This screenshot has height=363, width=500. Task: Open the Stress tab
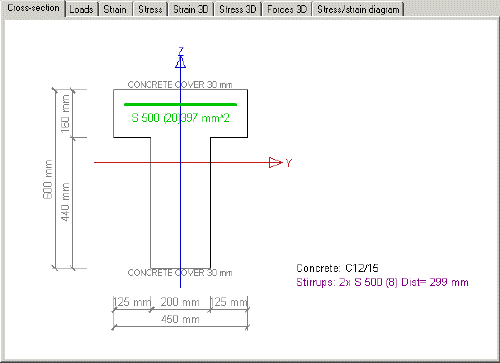pos(150,9)
